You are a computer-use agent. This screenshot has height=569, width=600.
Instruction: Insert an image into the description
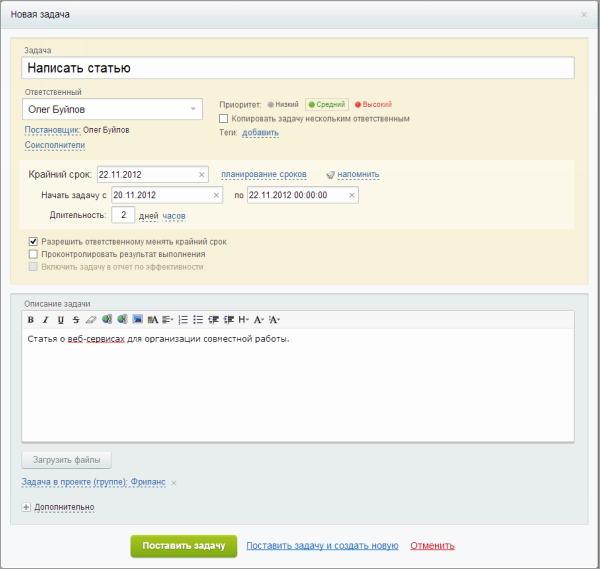tap(137, 320)
